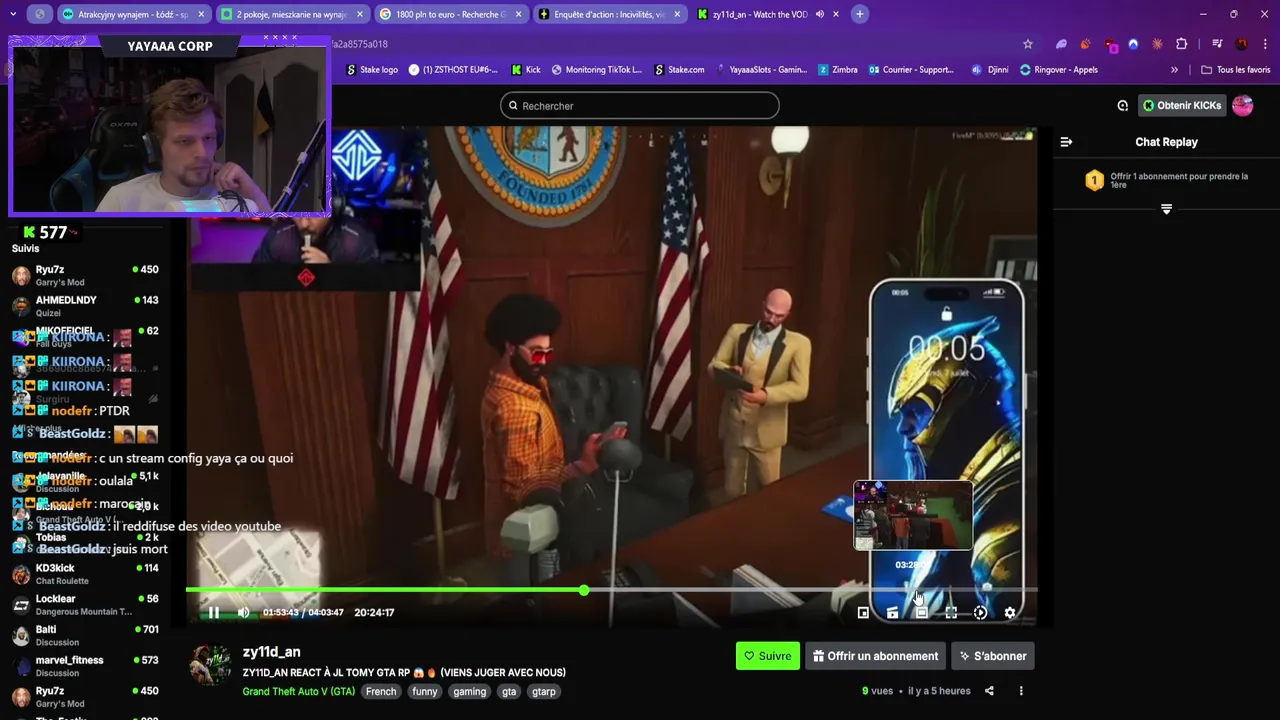The image size is (1280, 720).
Task: Open Balti Discussion channel
Action: (85, 636)
